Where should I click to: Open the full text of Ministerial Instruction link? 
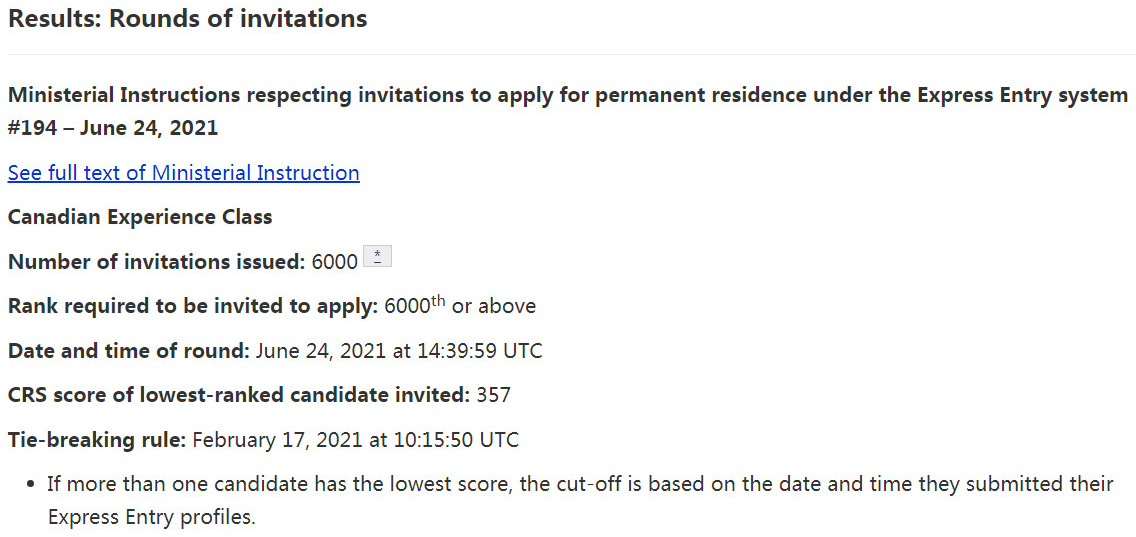183,173
